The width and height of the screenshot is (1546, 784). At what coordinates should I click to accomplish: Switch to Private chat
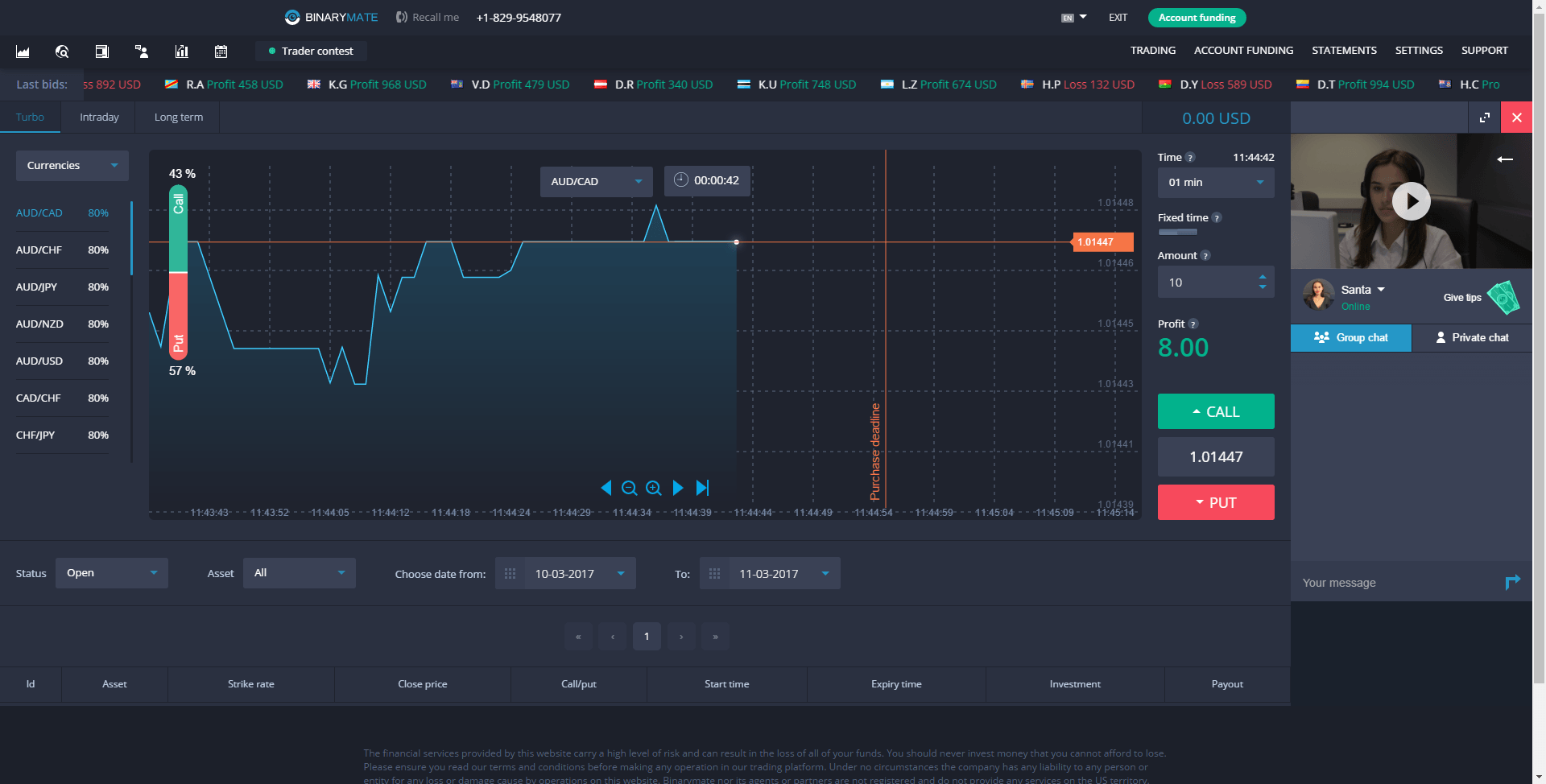tap(1472, 338)
